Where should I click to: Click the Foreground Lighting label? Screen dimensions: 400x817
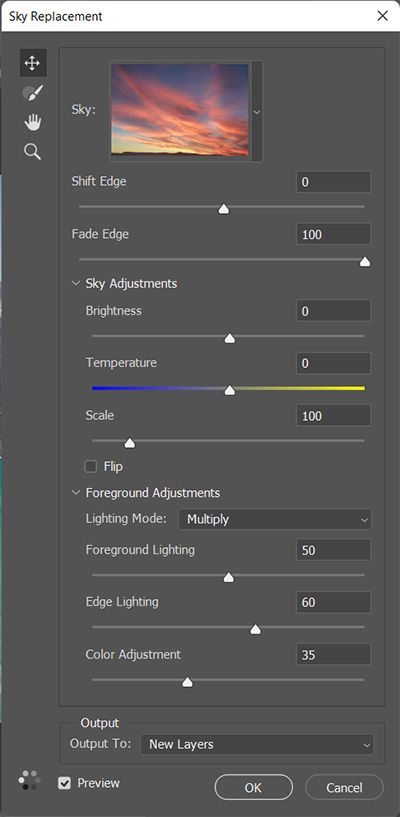(140, 550)
